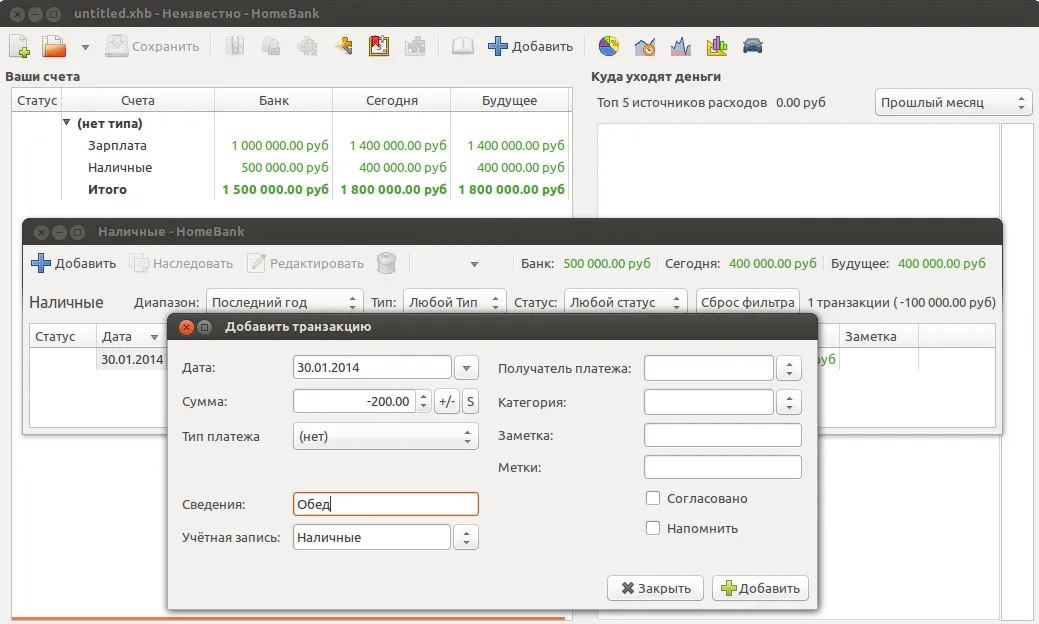Click the Сброс фильтра button

747,302
